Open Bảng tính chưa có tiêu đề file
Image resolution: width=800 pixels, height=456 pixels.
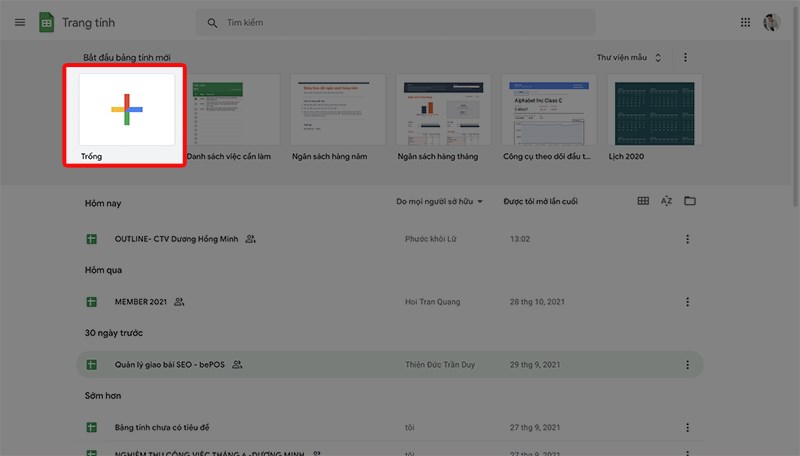point(162,427)
